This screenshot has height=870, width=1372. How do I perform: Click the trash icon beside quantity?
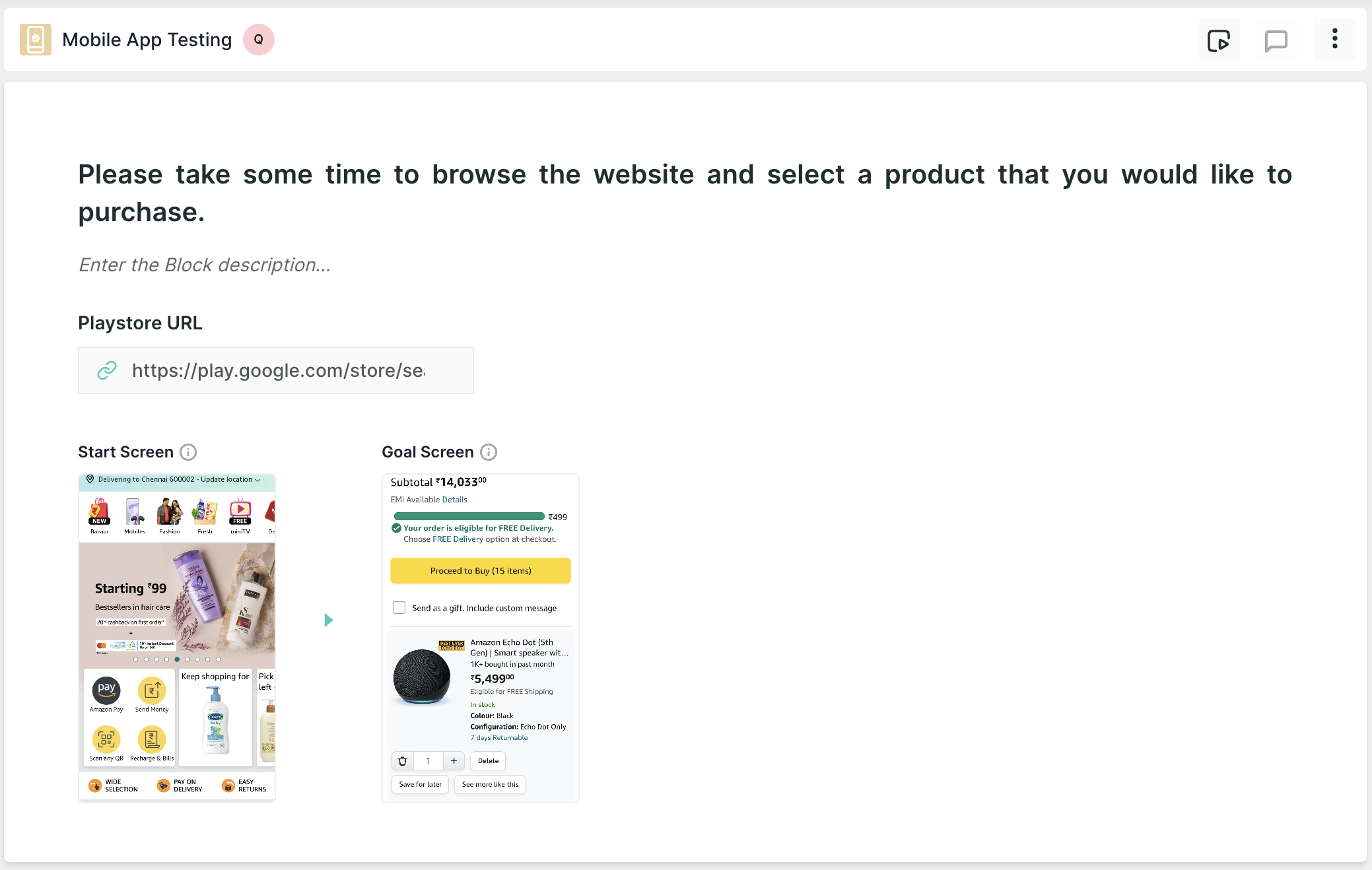pyautogui.click(x=403, y=761)
